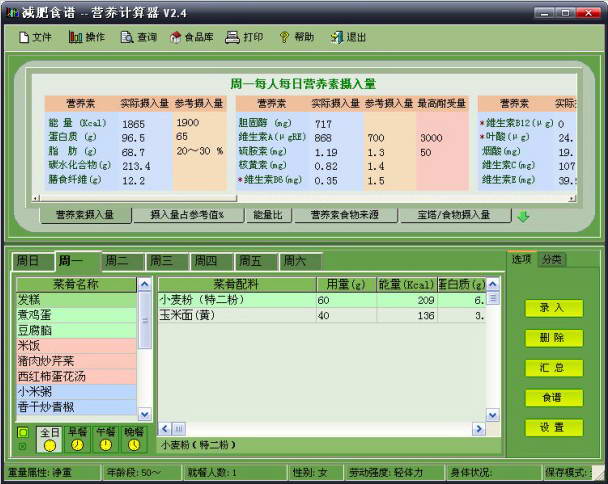The image size is (608, 484).
Task: Select the 全日 all-day meal toggle
Action: click(48, 439)
